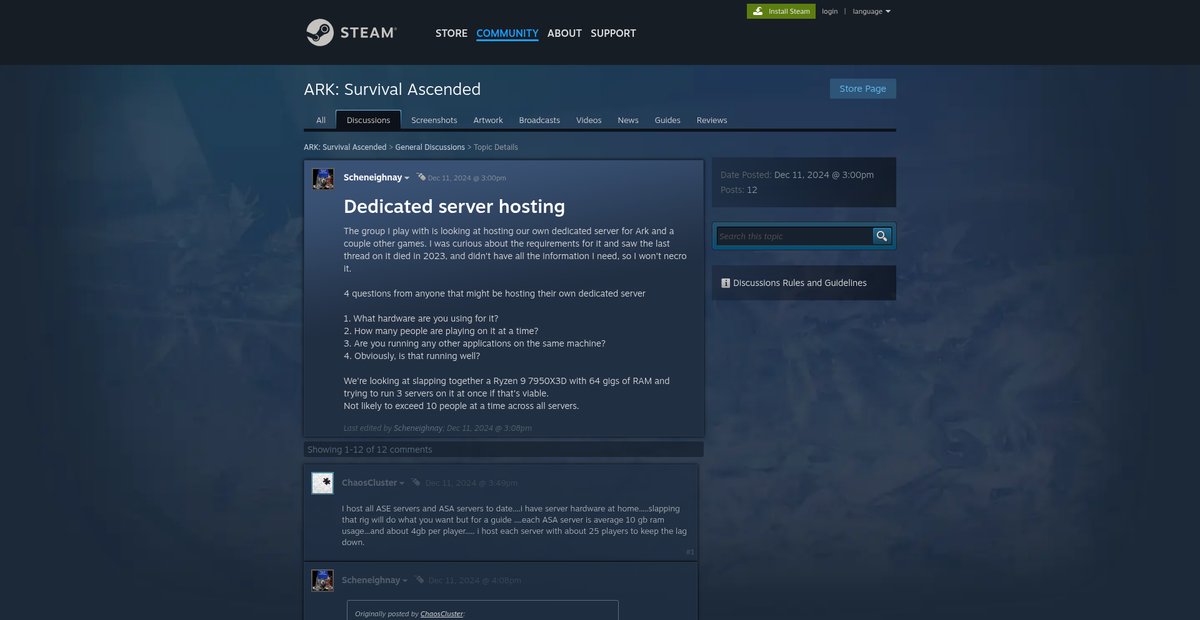Viewport: 1200px width, 620px height.
Task: Click the Date Posted Dec 11, 2024 text
Action: 797,174
